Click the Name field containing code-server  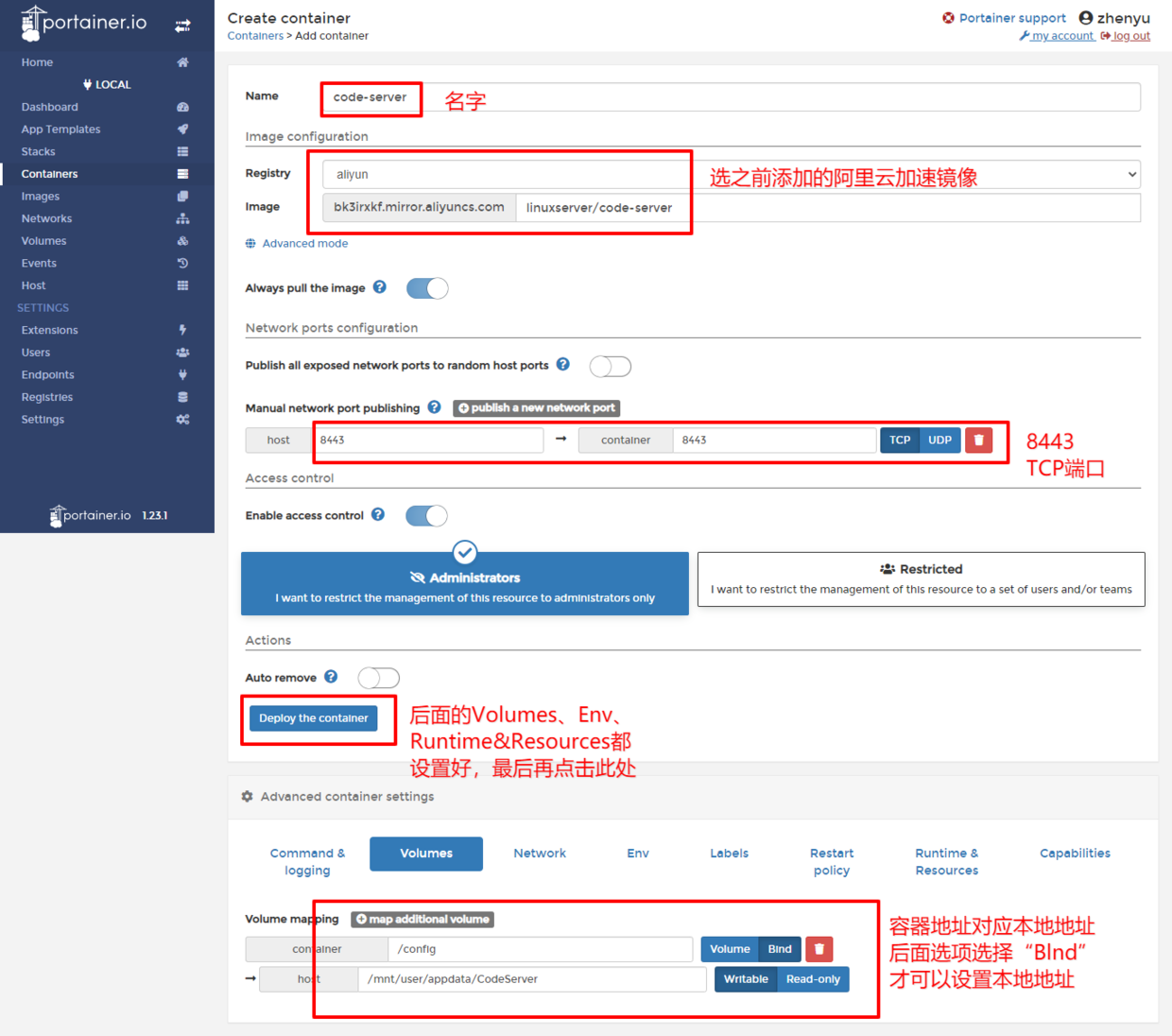point(732,96)
